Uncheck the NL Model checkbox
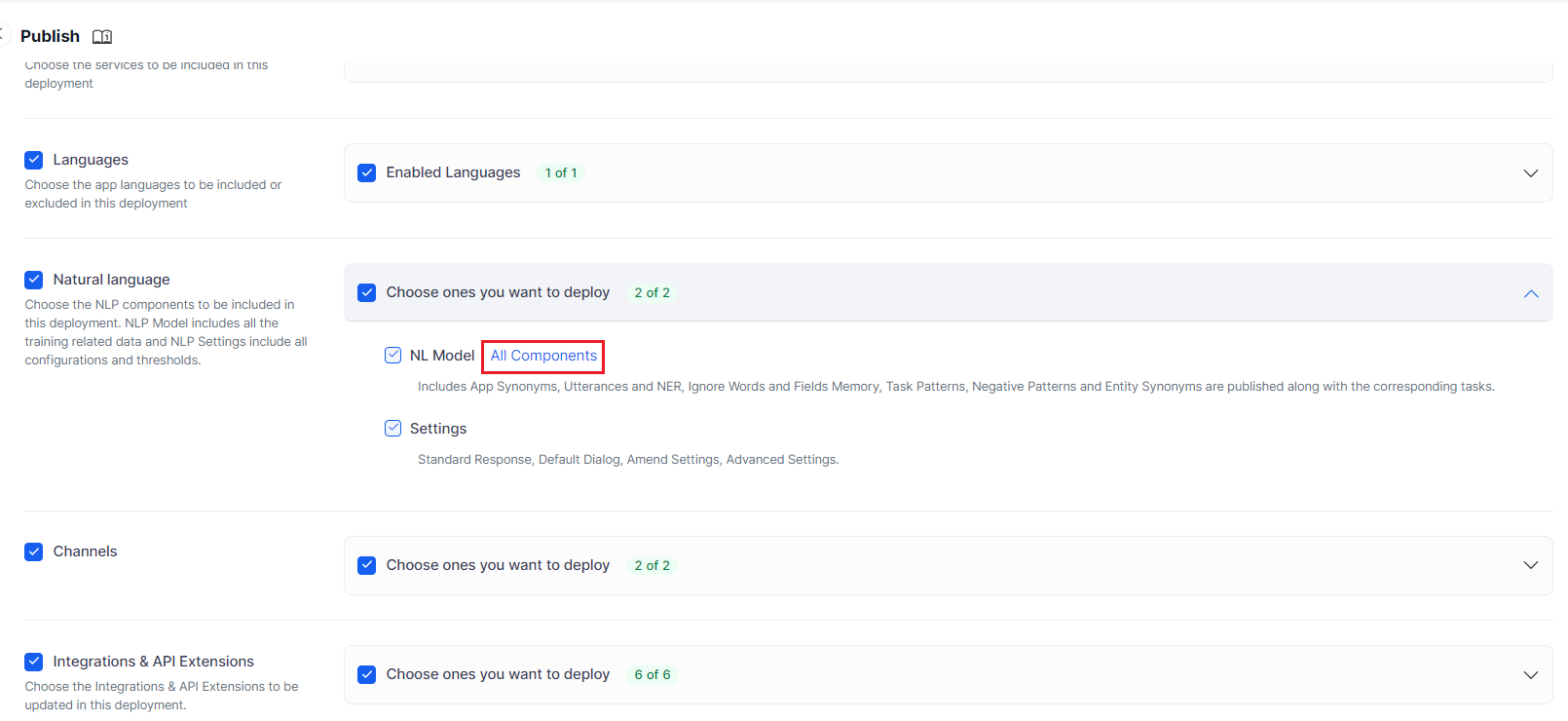The height and width of the screenshot is (721, 1568). click(x=393, y=356)
